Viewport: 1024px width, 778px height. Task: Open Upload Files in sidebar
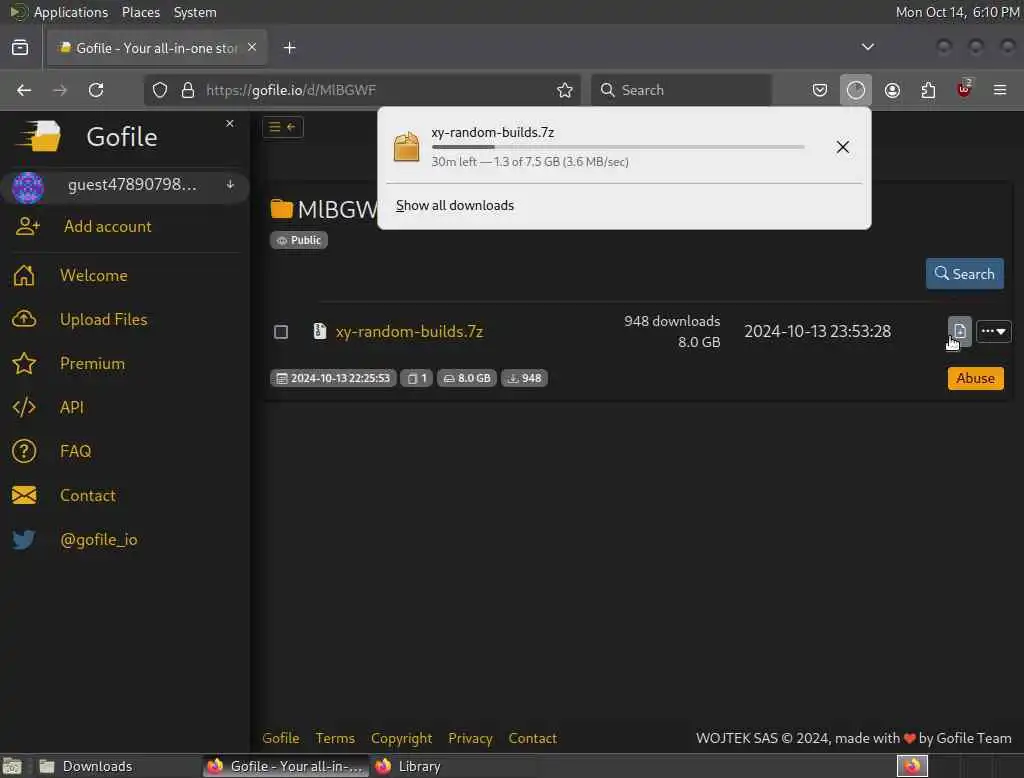(x=104, y=319)
